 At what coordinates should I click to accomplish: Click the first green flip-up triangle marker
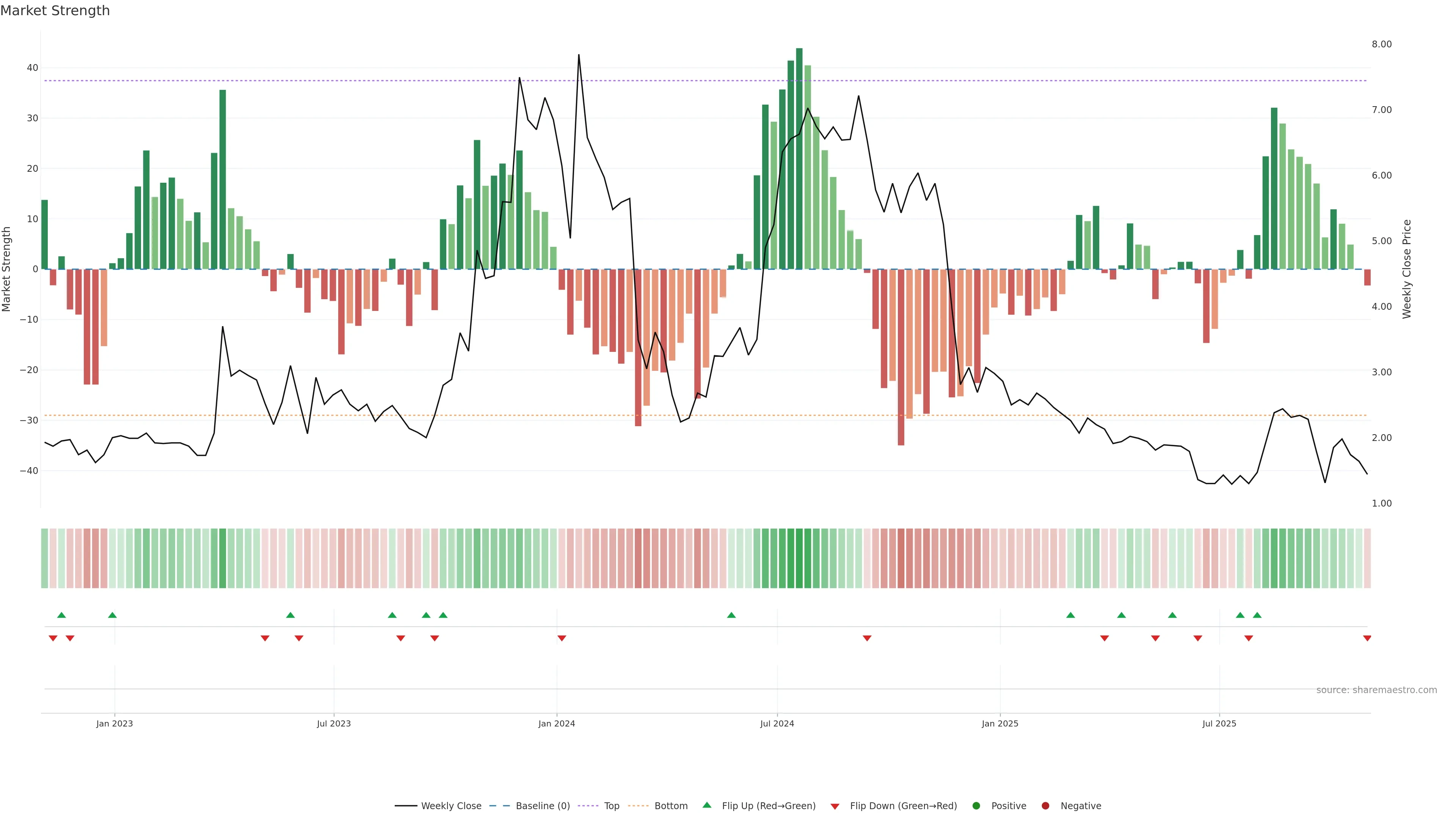[x=61, y=615]
